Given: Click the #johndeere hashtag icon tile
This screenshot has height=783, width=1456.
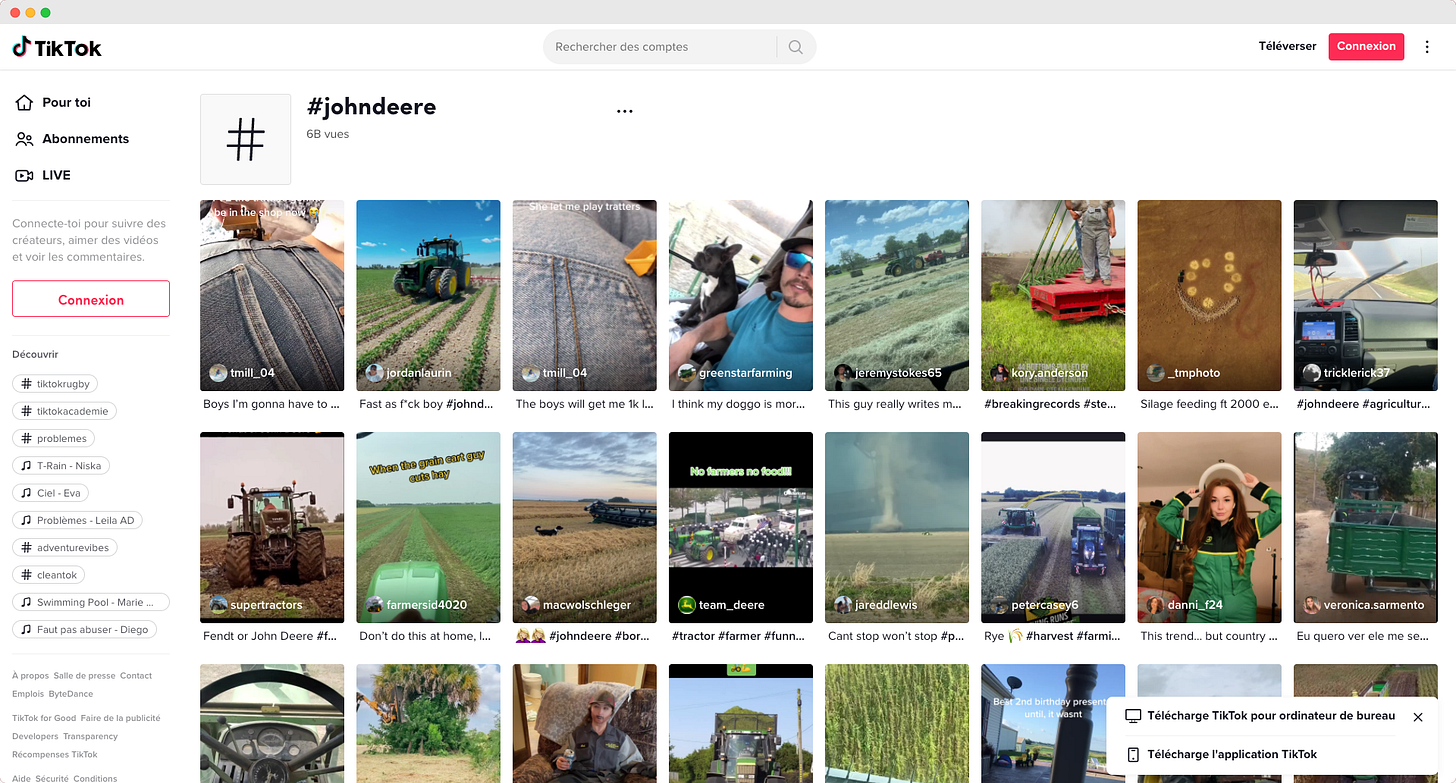Looking at the screenshot, I should pos(246,139).
